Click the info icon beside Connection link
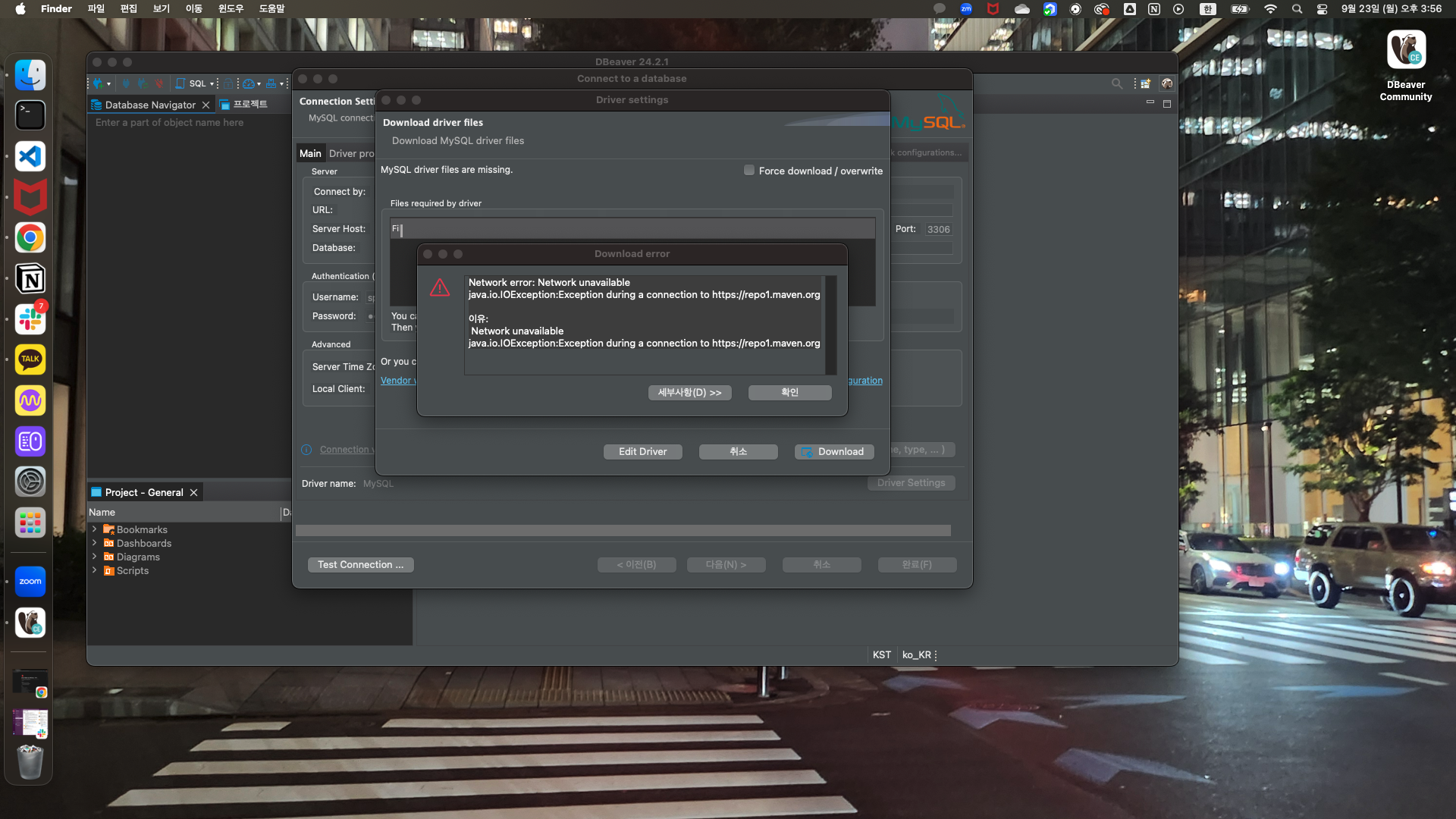 point(306,450)
